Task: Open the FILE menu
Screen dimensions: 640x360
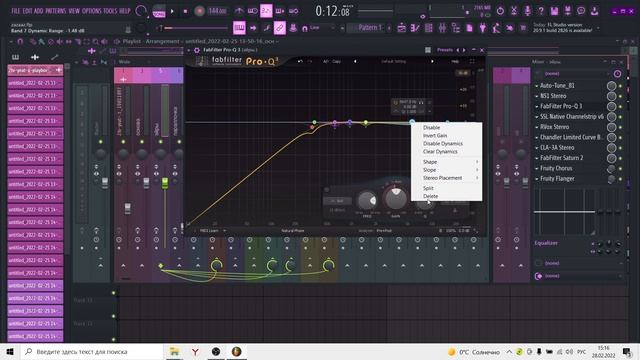Action: 16,11
